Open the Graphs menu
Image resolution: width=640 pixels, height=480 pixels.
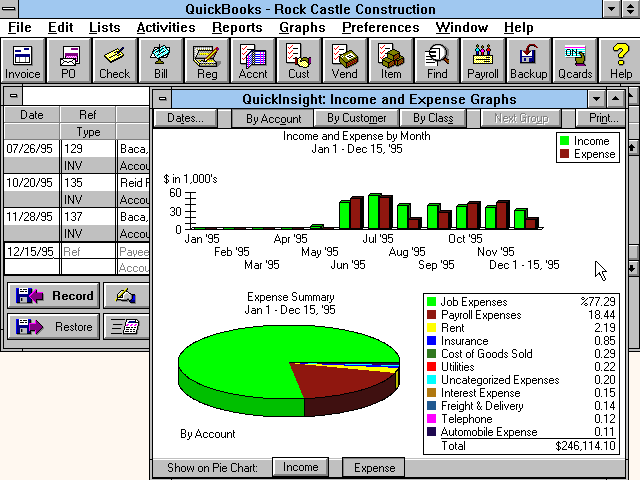pos(302,27)
